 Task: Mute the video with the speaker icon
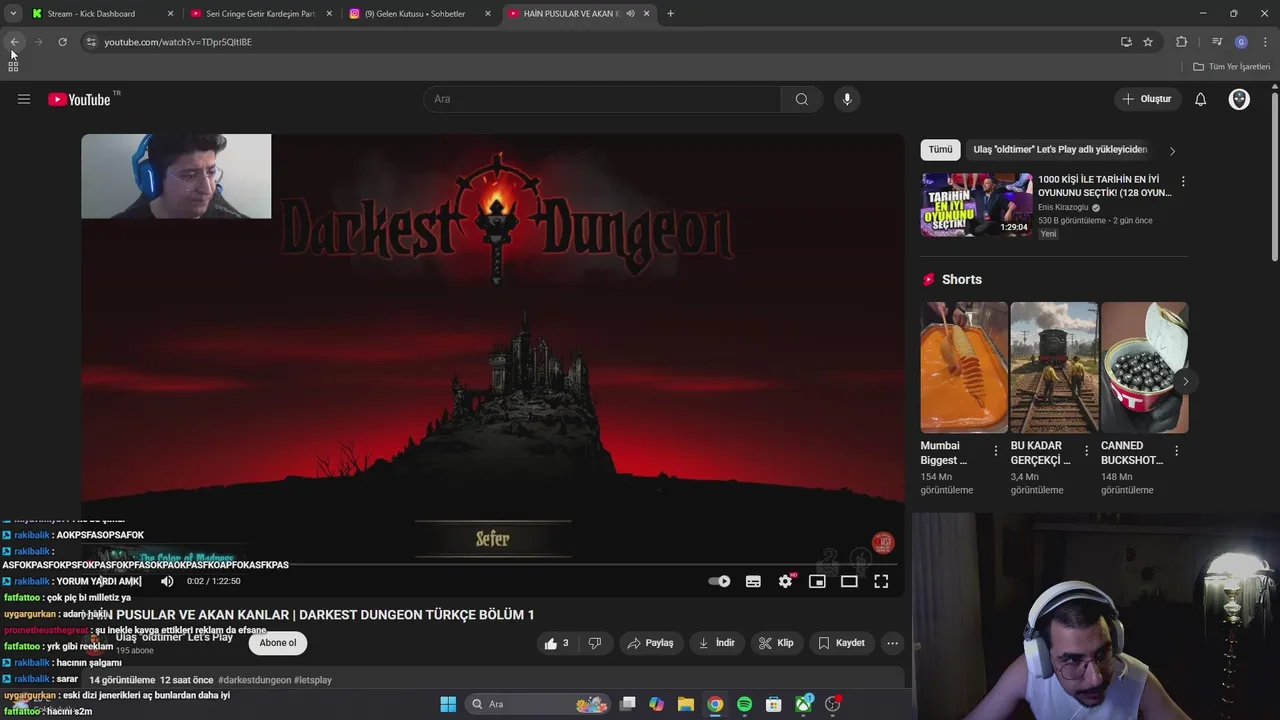[x=167, y=581]
